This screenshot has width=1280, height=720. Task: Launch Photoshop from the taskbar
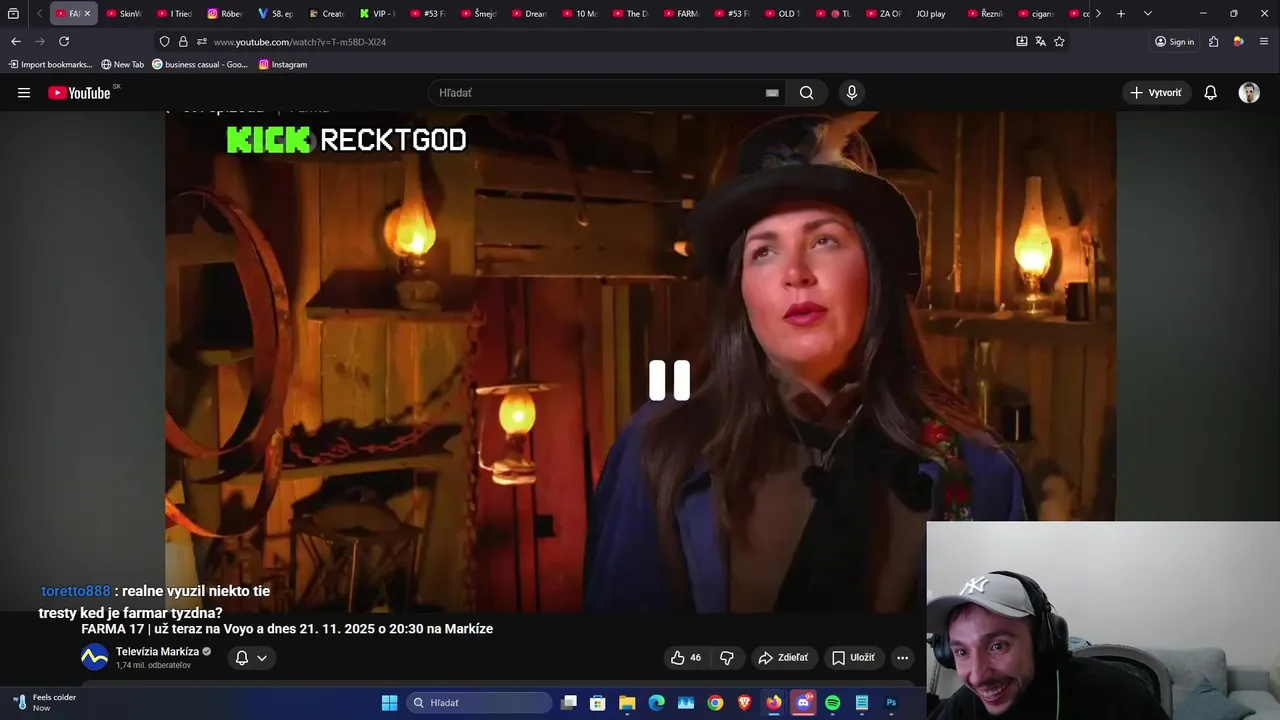891,703
